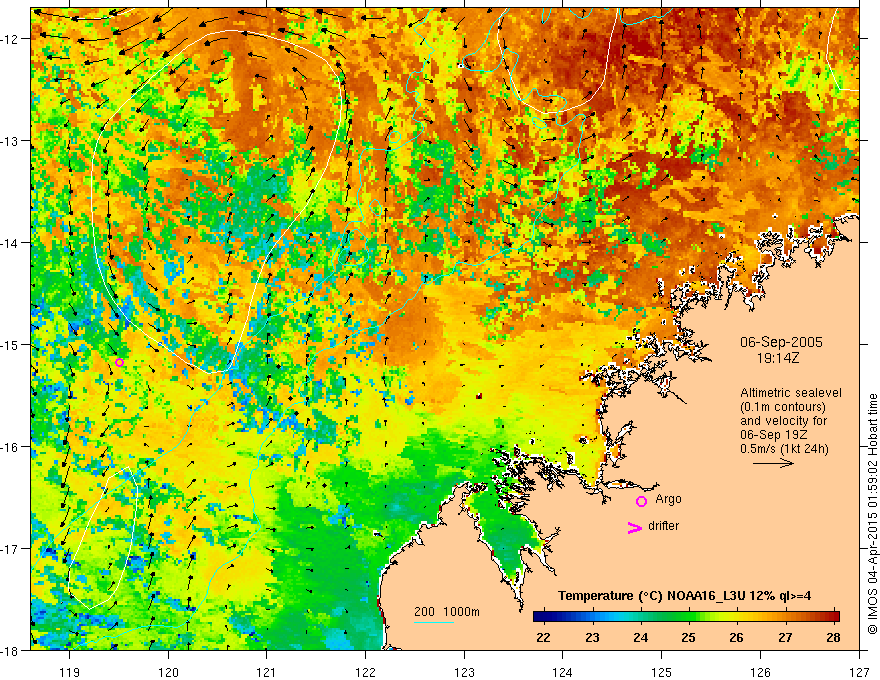Click the longitude axis label '121'
The width and height of the screenshot is (880, 680).
pos(267,672)
